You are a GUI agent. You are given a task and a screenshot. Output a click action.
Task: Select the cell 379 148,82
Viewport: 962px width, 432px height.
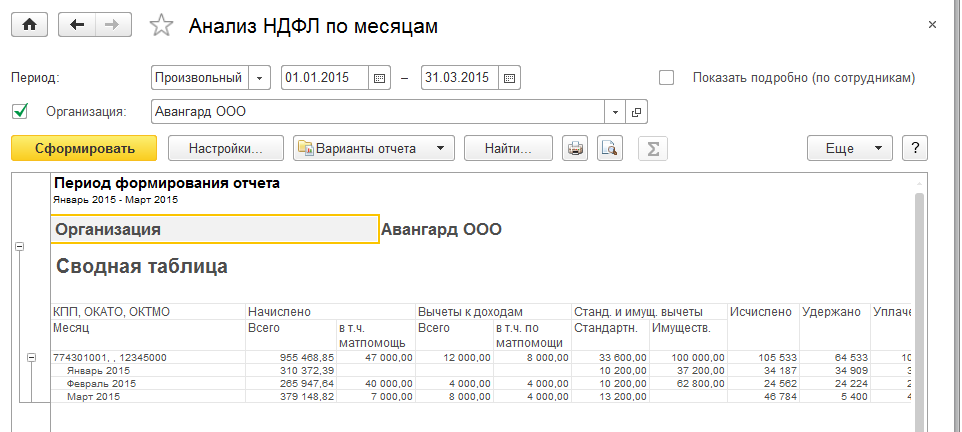point(291,396)
